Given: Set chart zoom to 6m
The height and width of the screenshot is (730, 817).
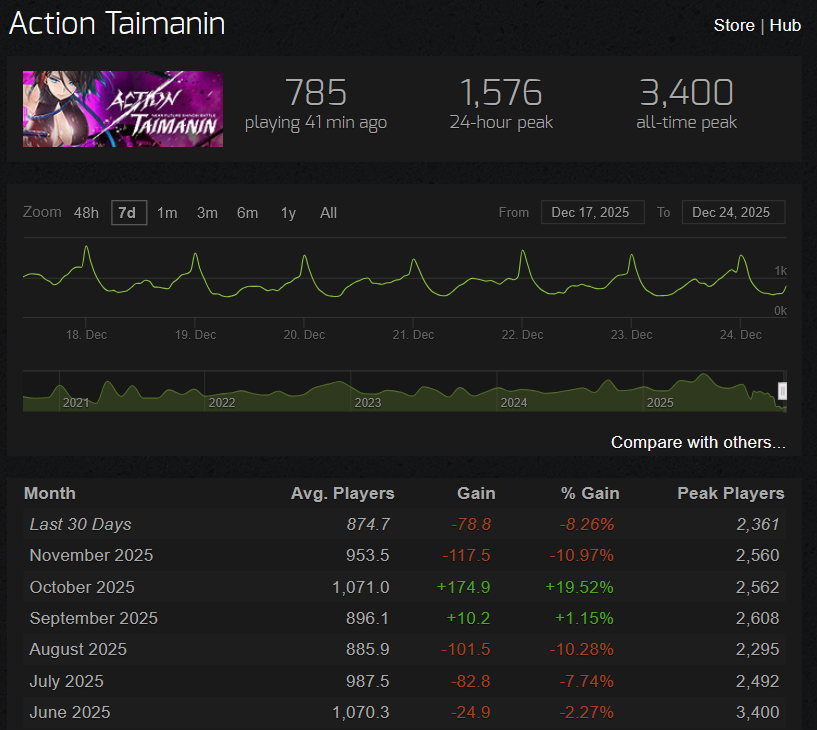Looking at the screenshot, I should click(247, 213).
